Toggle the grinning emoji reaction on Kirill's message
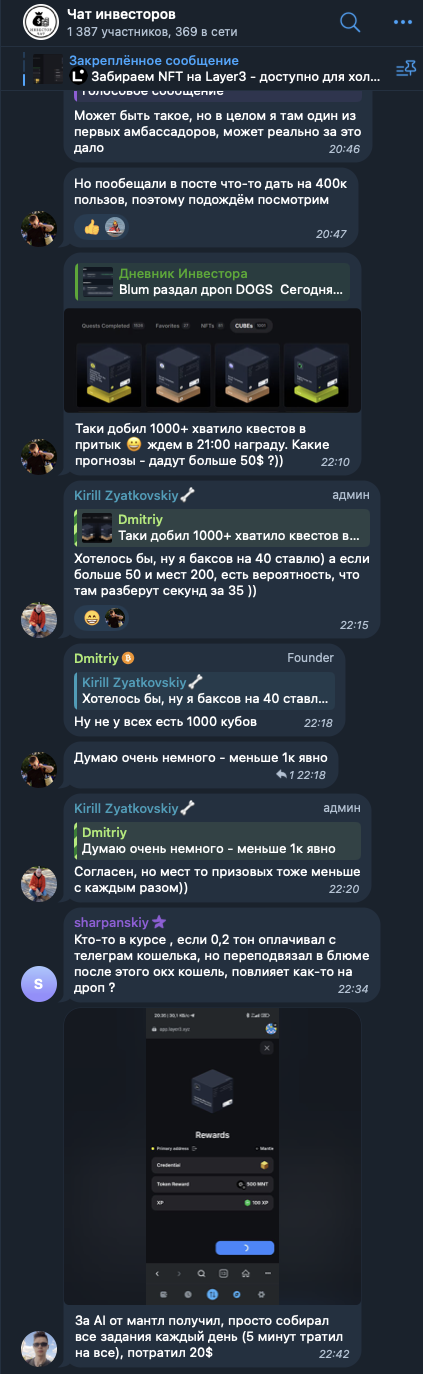Image resolution: width=423 pixels, height=1374 pixels. [92, 618]
